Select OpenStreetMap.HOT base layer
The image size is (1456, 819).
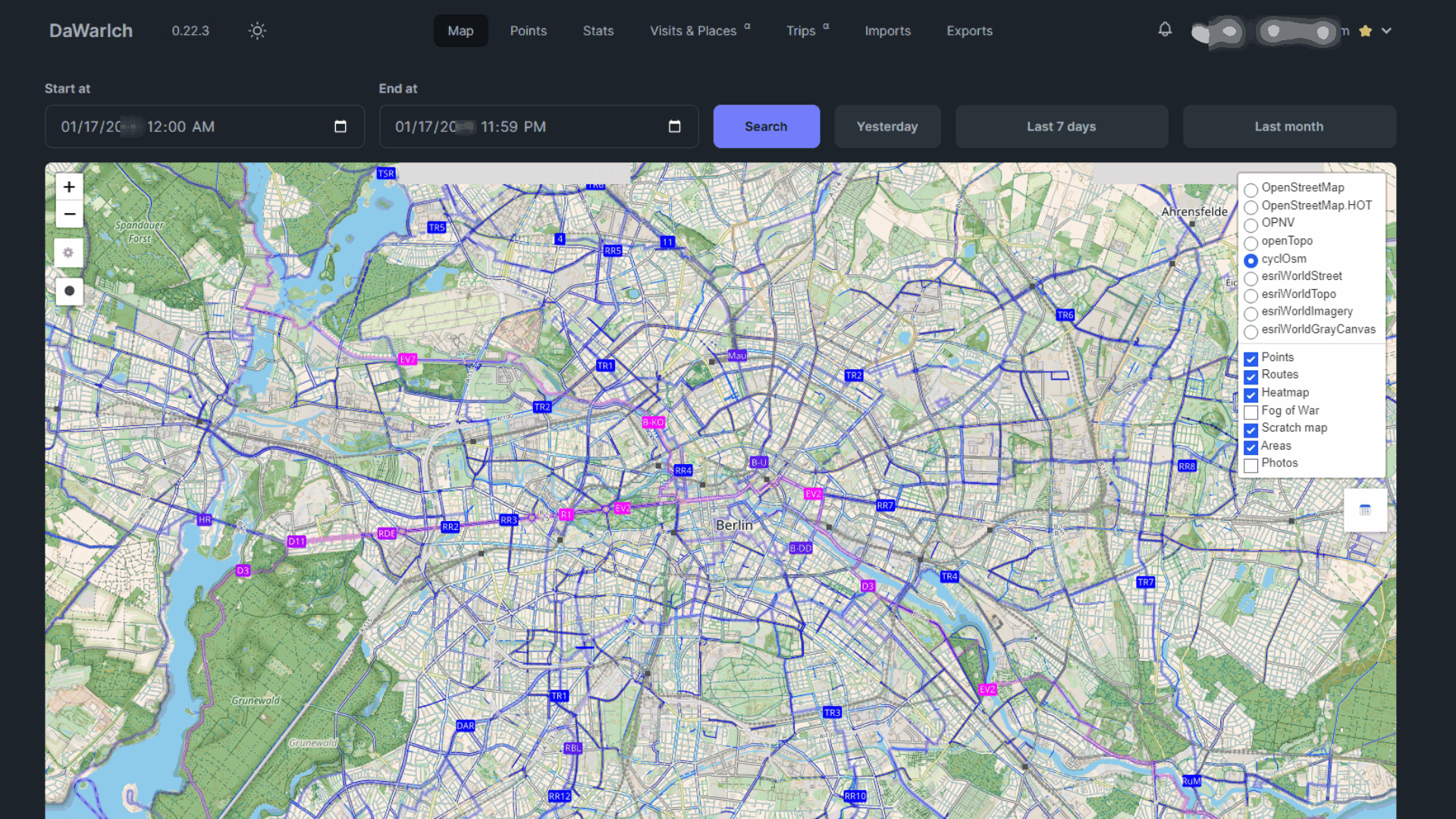[1251, 206]
